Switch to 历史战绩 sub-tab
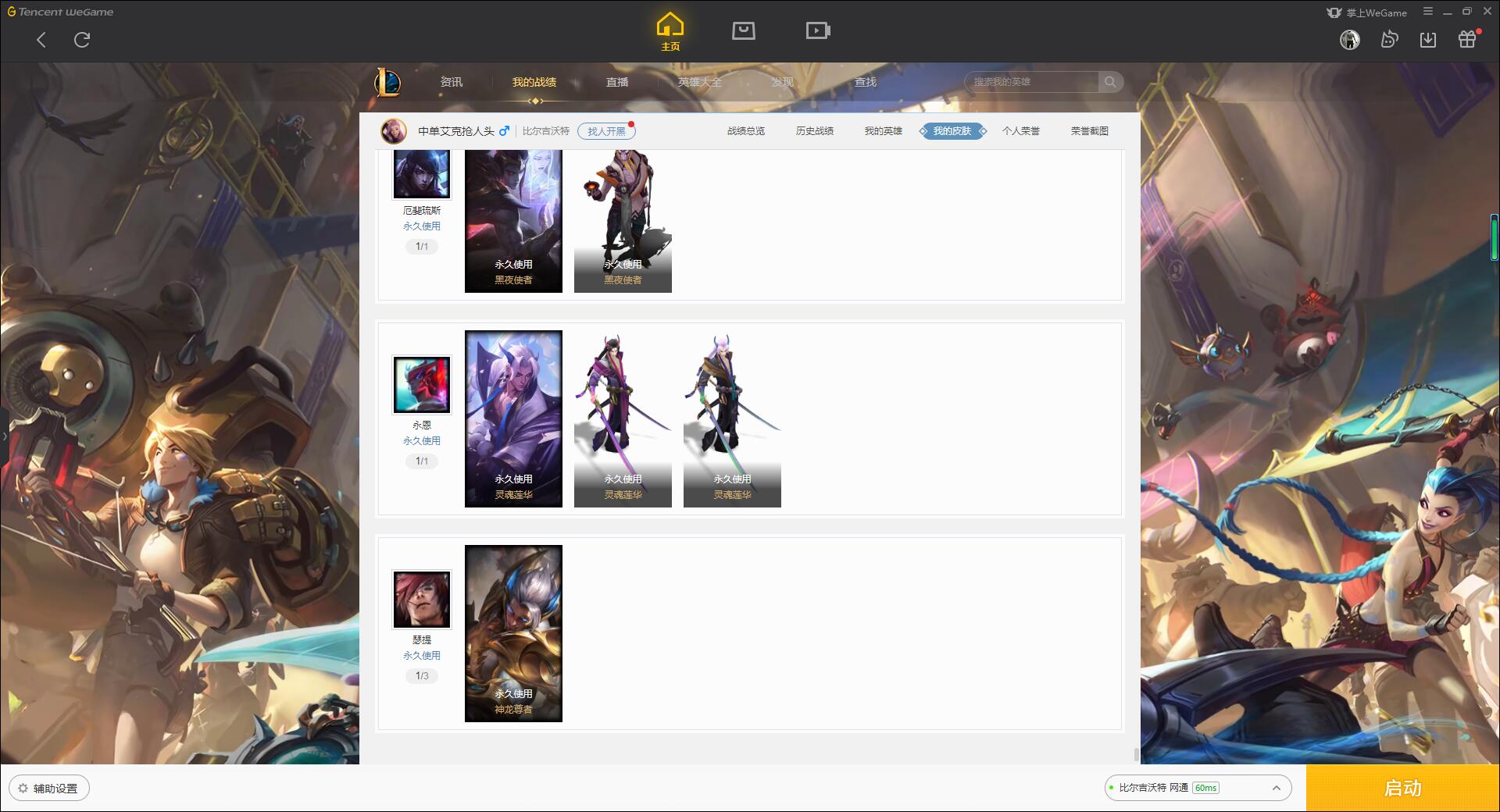This screenshot has height=812, width=1500. 815,131
